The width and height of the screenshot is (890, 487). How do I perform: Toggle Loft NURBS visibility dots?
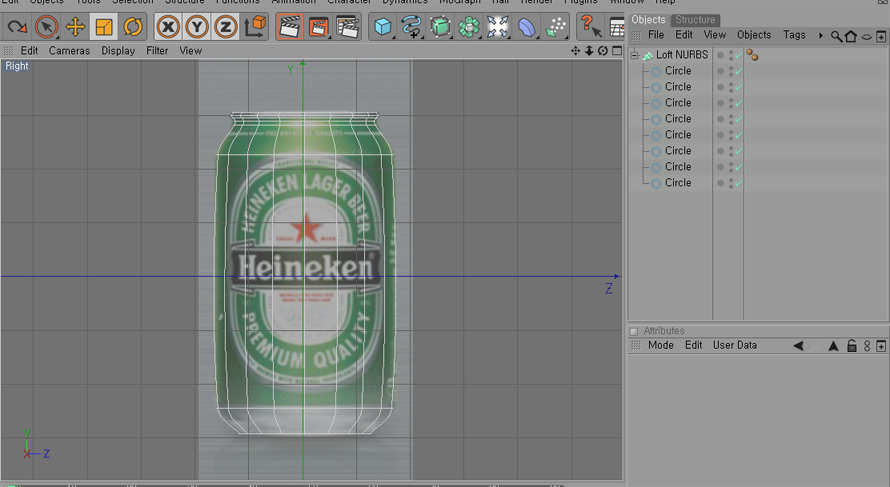(731, 55)
